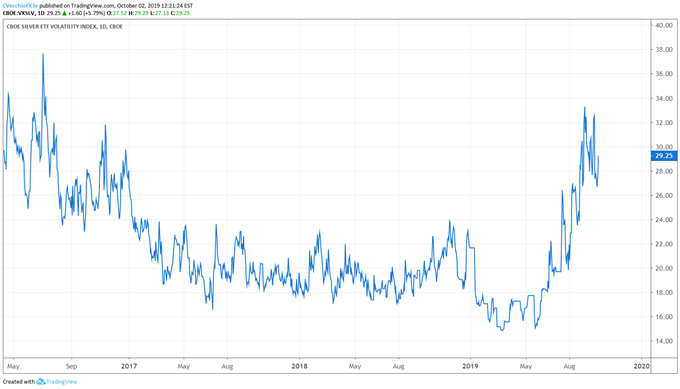Select the 'CBOE SILVER ETF VOLATILITY INDEX' chart title

tap(51, 26)
